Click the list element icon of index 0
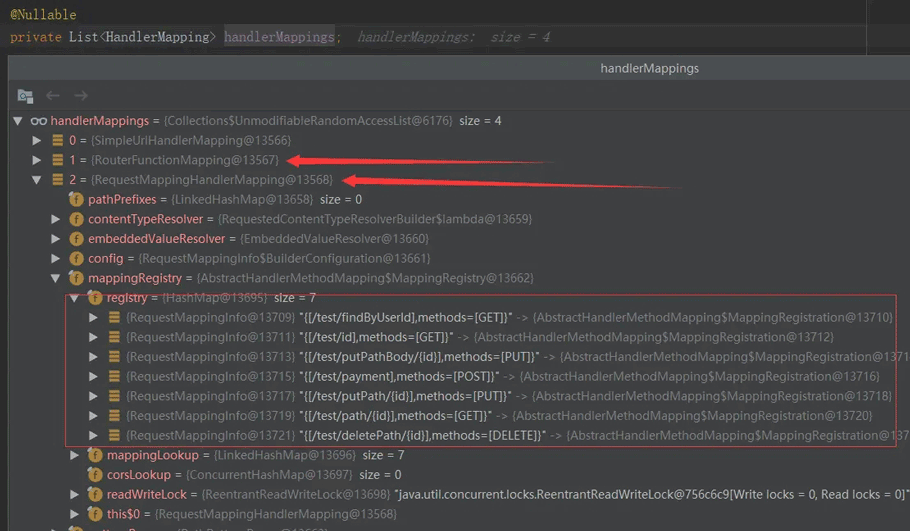 tap(57, 140)
